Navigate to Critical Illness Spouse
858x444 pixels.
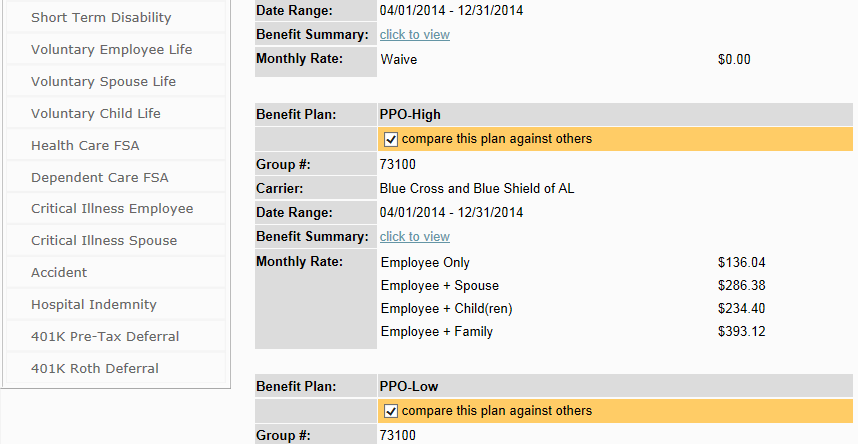(104, 241)
